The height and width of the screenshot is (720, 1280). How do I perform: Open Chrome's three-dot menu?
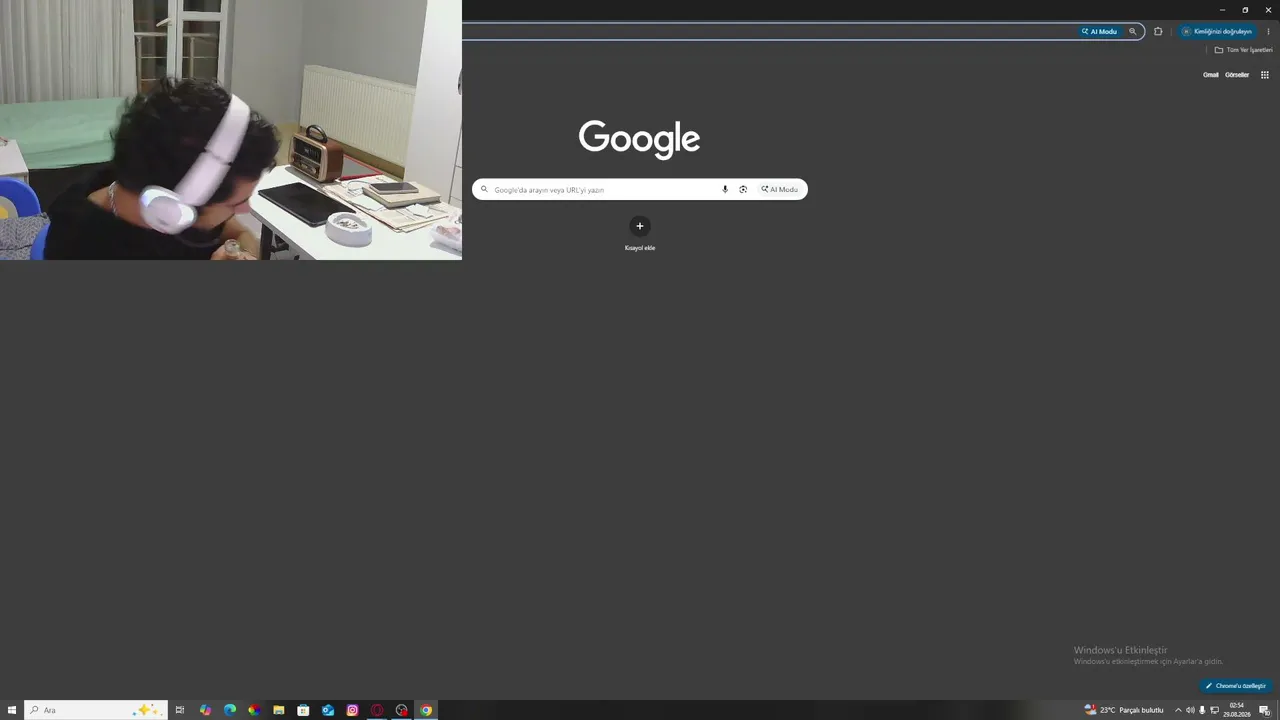point(1268,31)
